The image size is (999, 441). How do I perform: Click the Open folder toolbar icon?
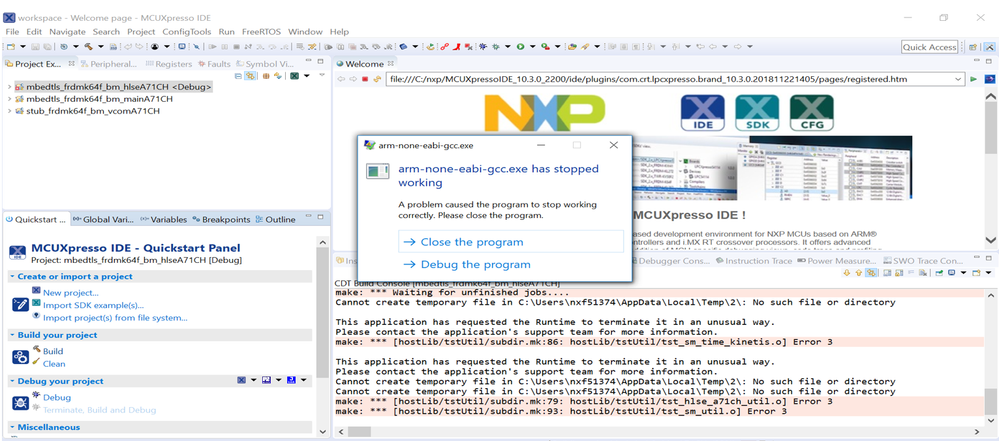571,47
